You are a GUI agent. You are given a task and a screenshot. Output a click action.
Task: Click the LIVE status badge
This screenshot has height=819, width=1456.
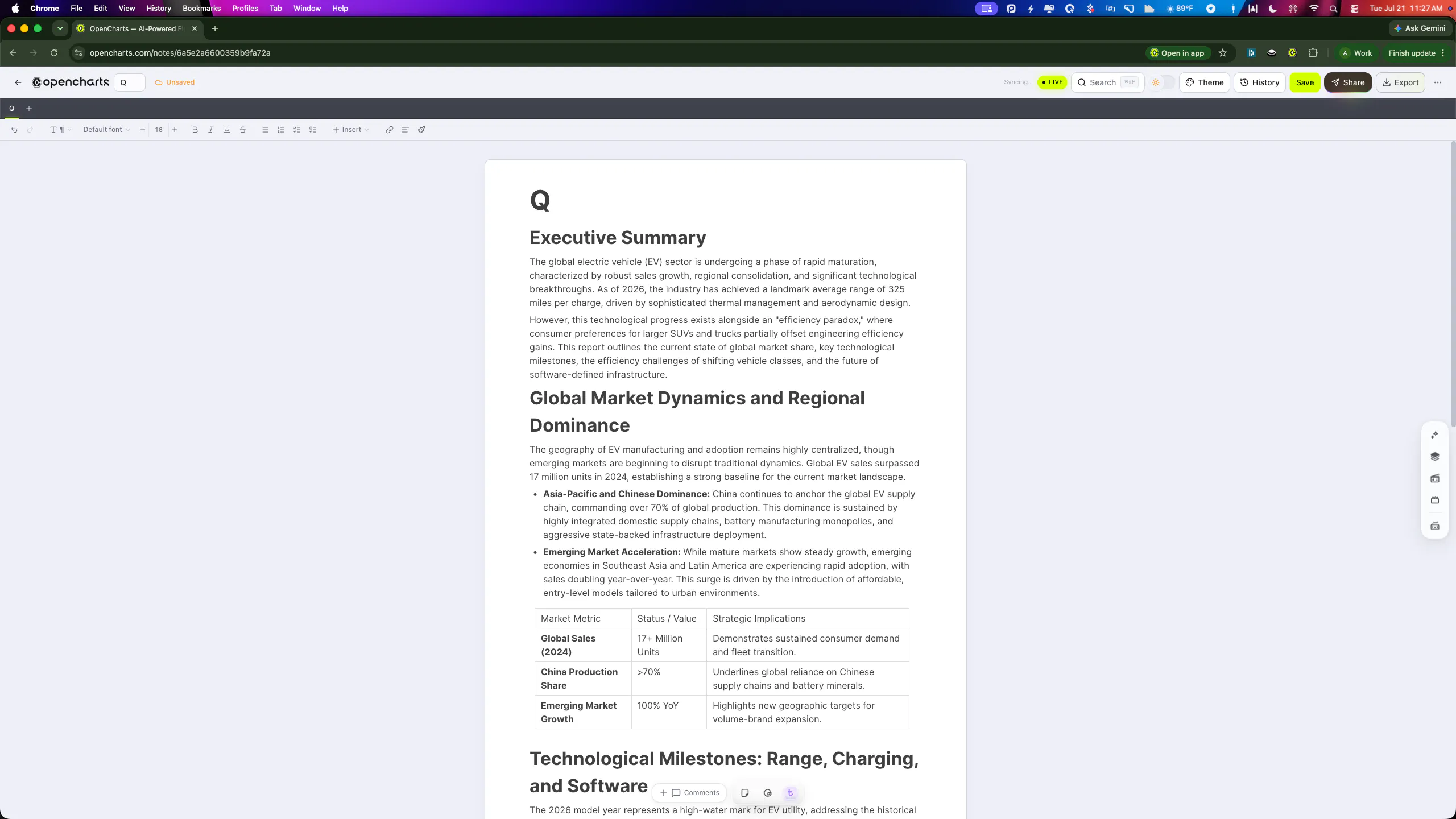pyautogui.click(x=1052, y=82)
